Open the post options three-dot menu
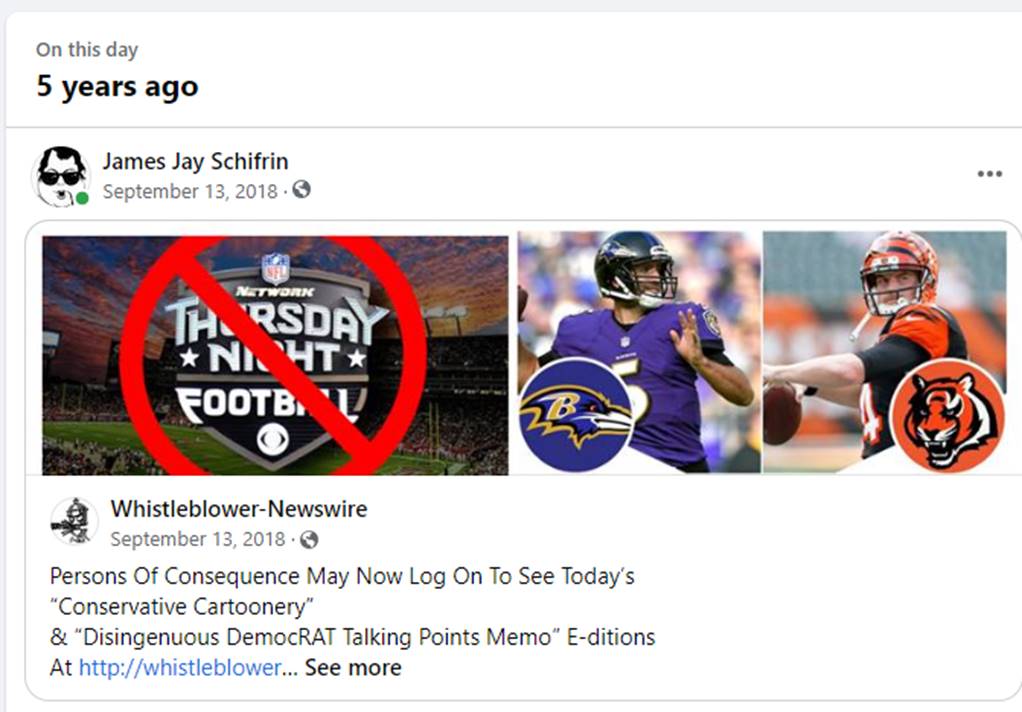Image resolution: width=1022 pixels, height=712 pixels. 989,174
